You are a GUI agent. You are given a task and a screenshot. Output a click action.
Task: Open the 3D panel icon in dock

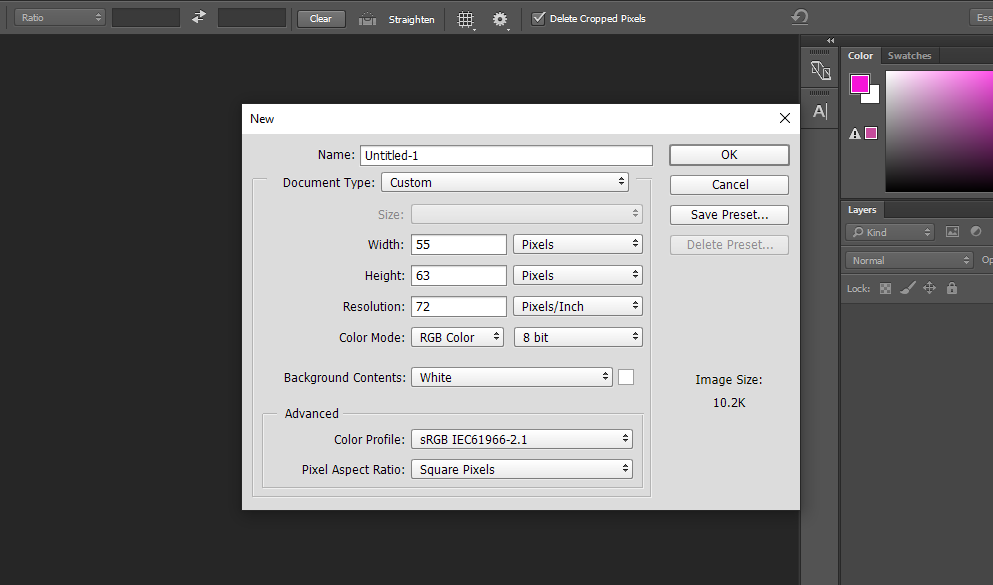point(820,71)
